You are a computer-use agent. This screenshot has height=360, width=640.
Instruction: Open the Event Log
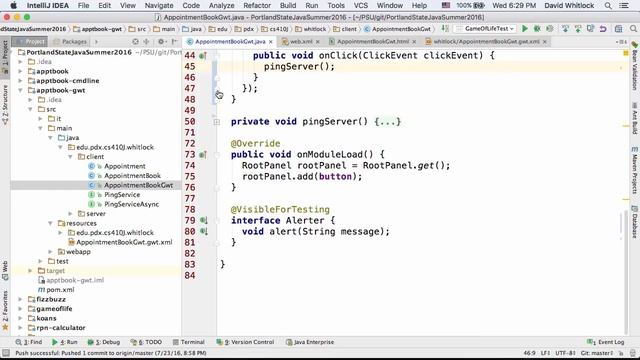point(605,342)
